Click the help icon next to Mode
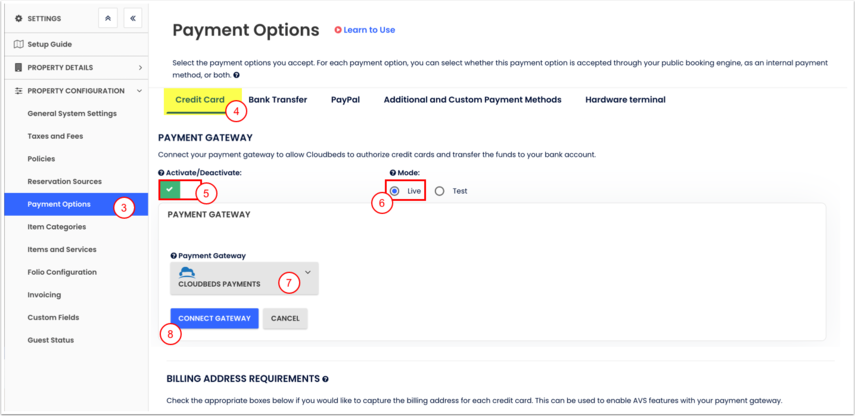 point(392,173)
